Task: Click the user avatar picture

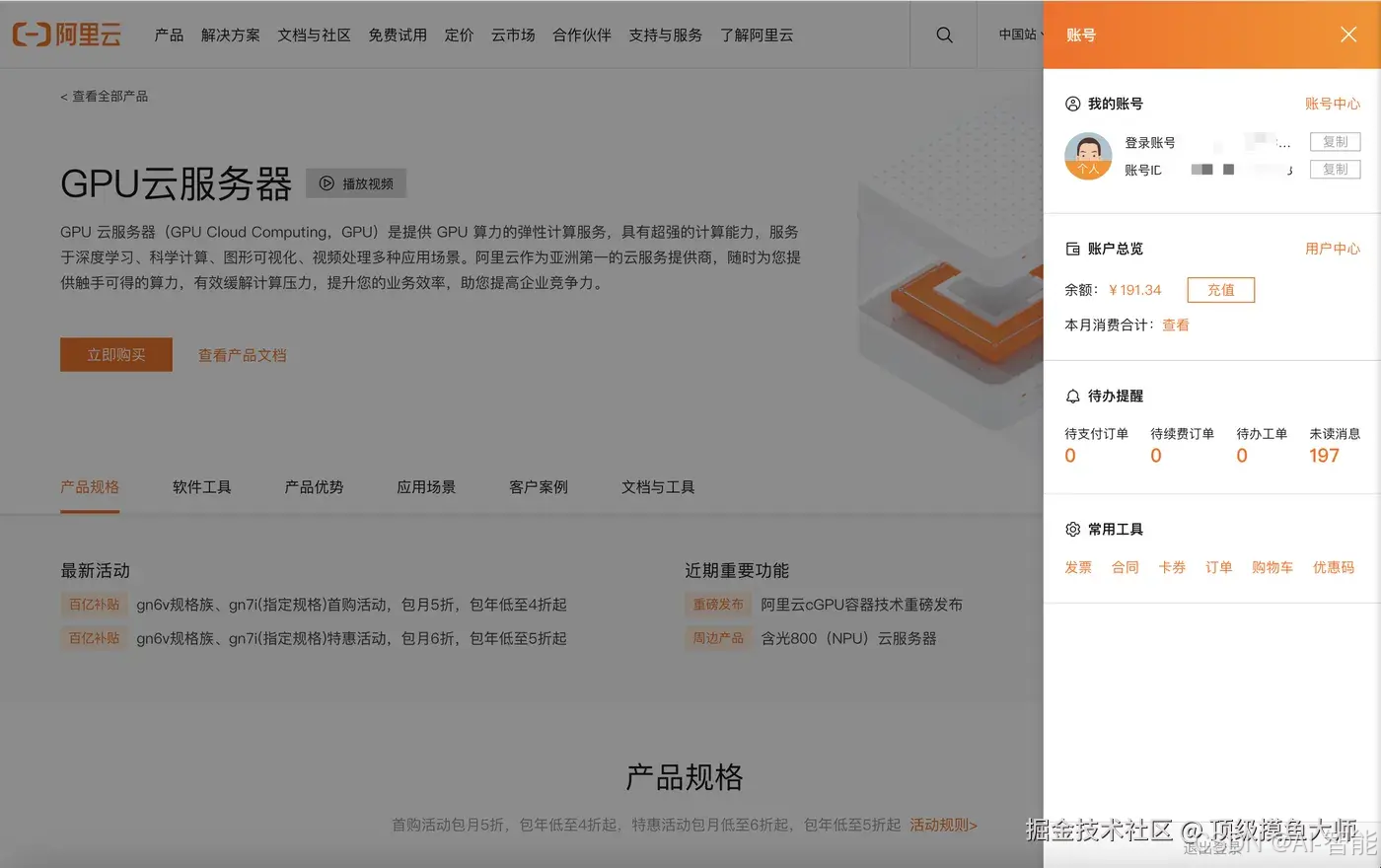Action: (1087, 155)
